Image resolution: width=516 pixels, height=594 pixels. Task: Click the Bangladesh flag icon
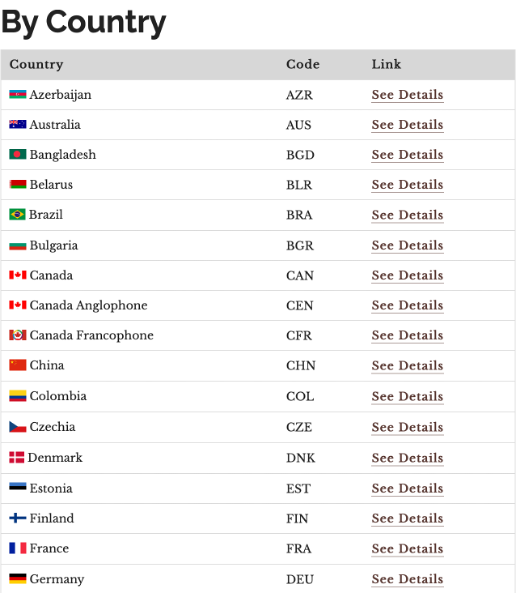click(18, 154)
